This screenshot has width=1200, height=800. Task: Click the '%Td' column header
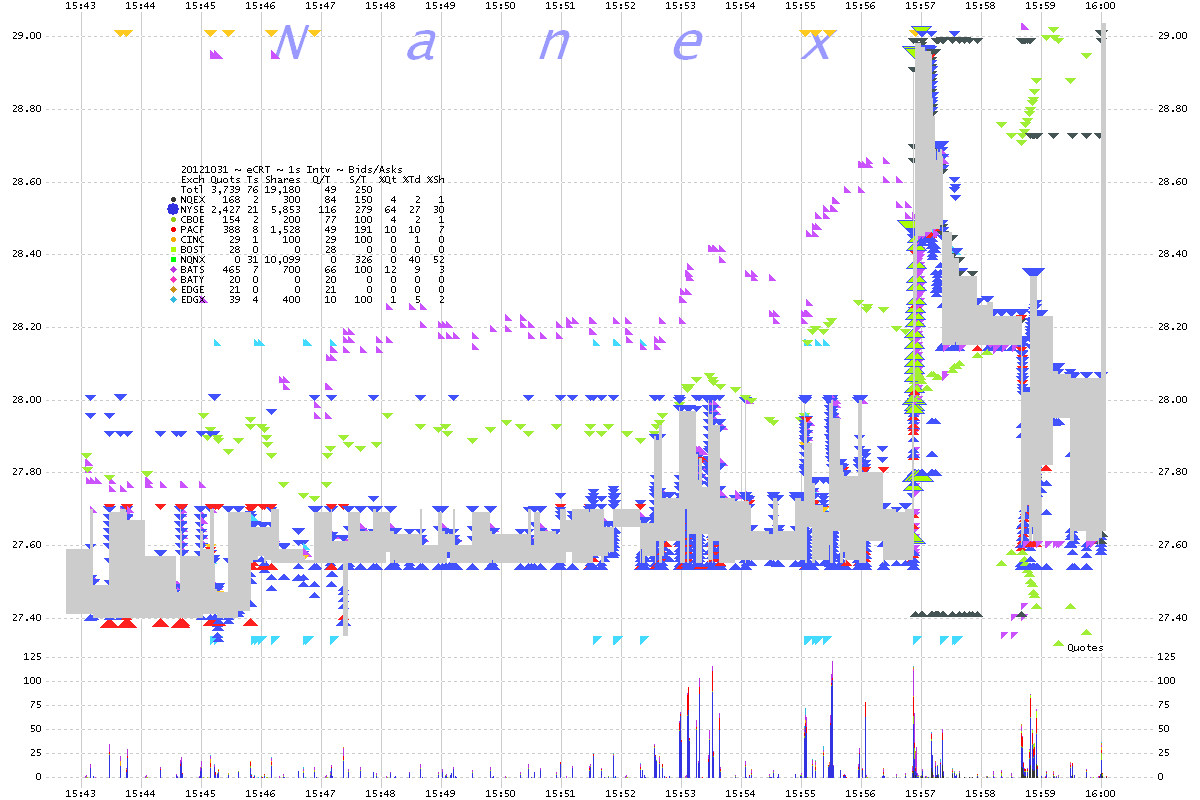pyautogui.click(x=413, y=180)
